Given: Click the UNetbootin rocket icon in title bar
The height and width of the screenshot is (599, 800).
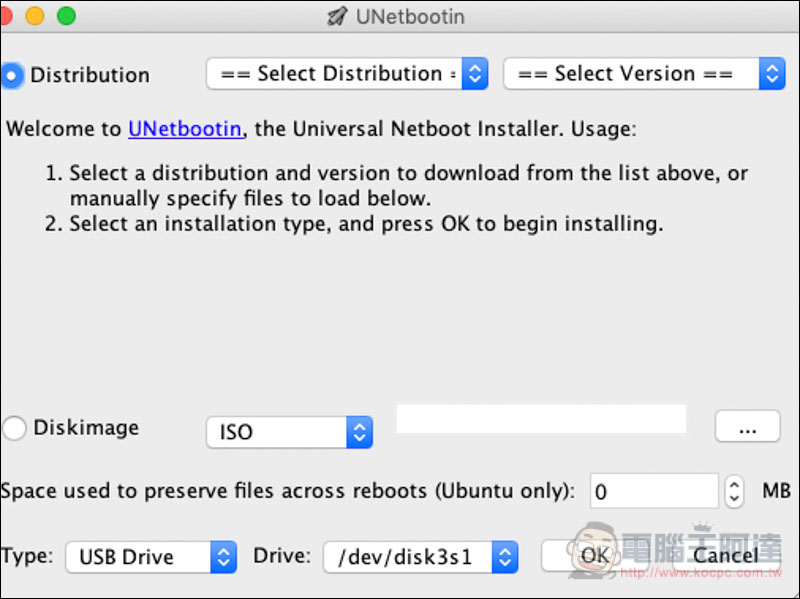Looking at the screenshot, I should pyautogui.click(x=337, y=16).
